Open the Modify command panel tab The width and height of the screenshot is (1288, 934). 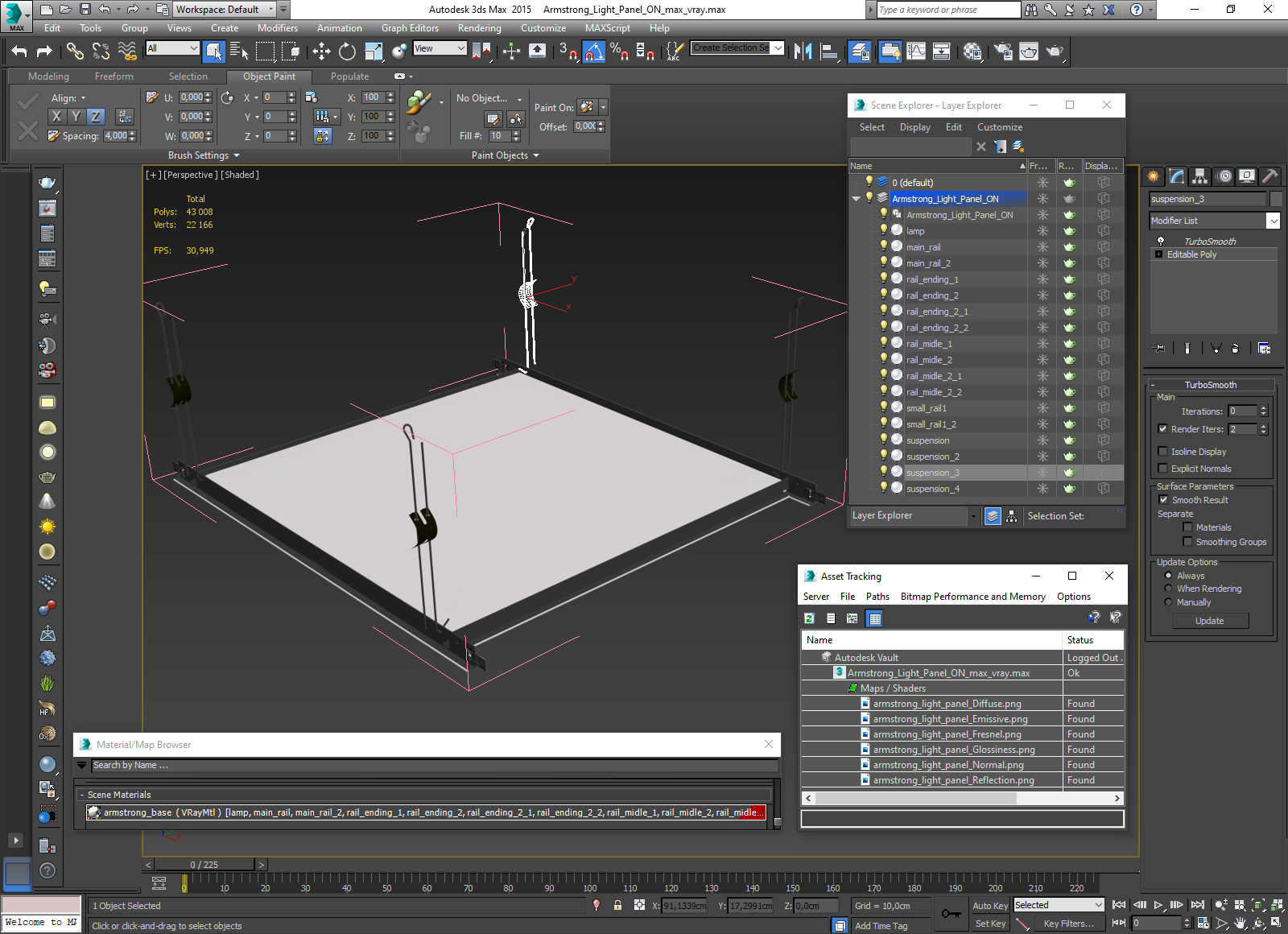pyautogui.click(x=1177, y=176)
